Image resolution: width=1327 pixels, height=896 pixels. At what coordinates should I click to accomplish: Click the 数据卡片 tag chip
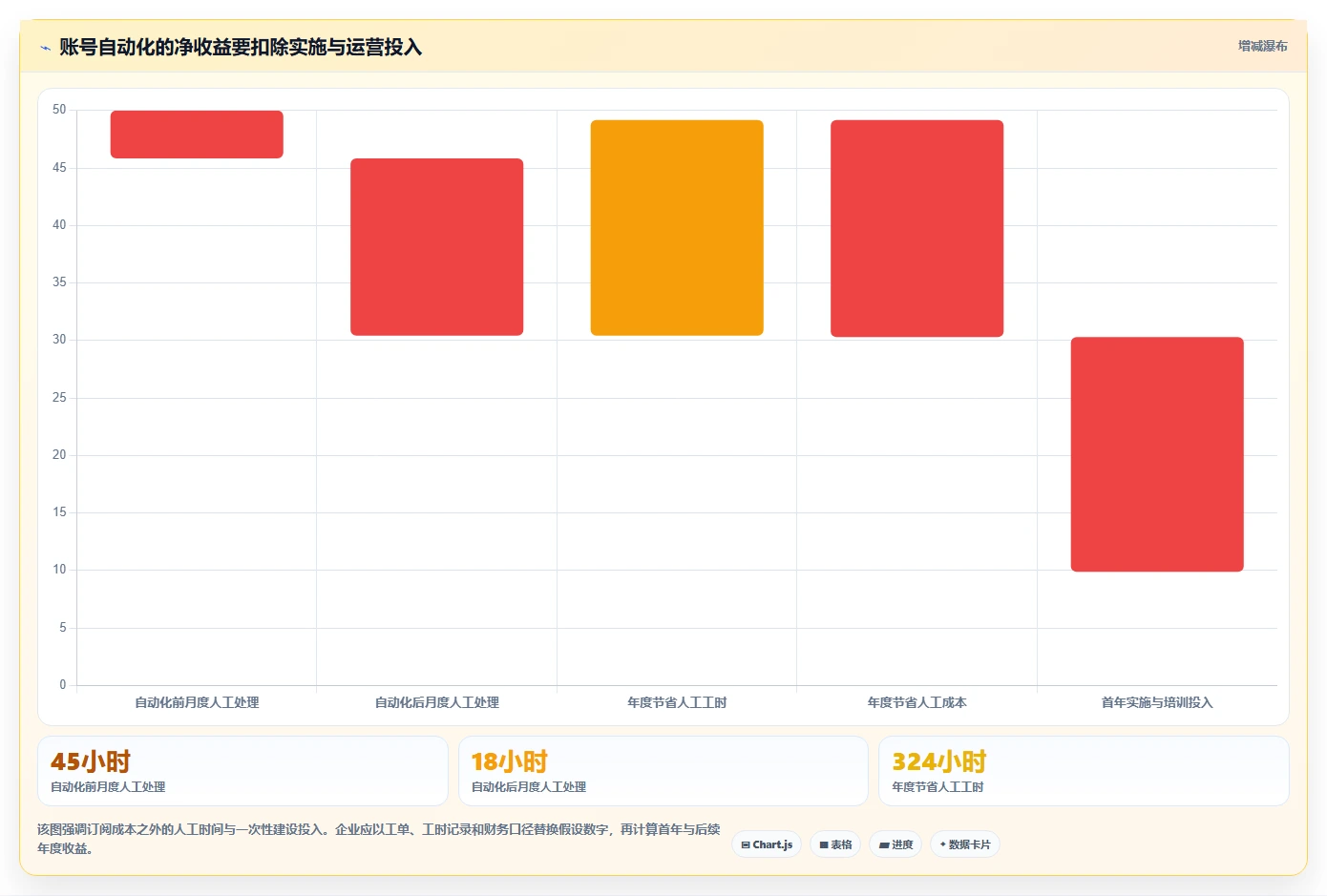965,844
